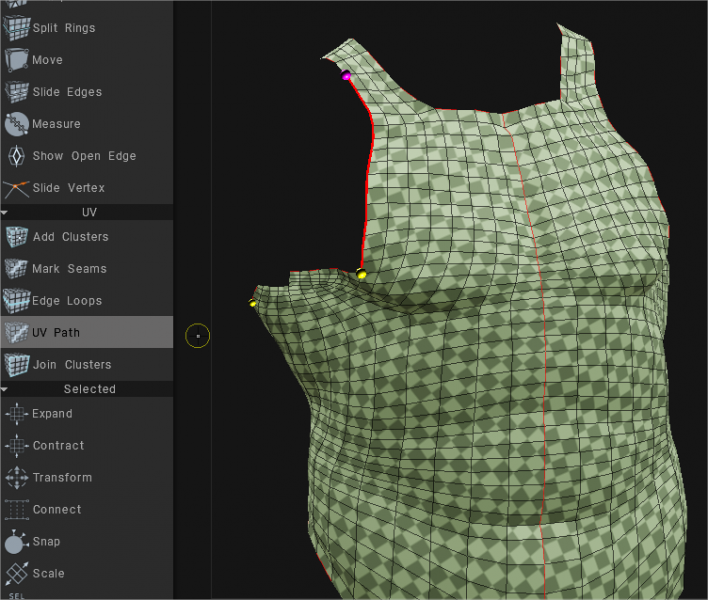
Task: Choose the Slide Edges tool icon
Action: pos(16,92)
